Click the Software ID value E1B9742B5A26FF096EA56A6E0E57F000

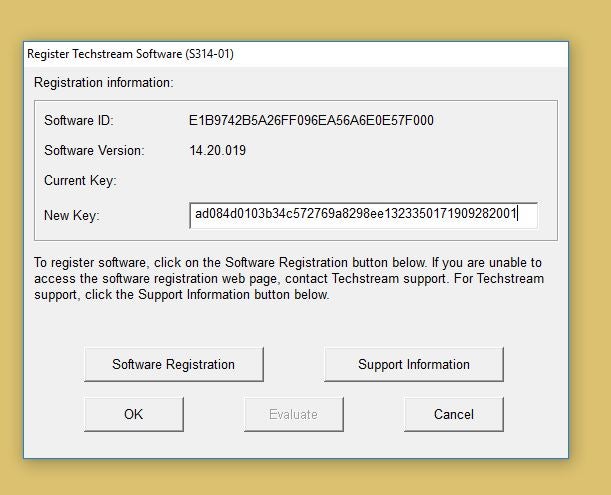click(311, 121)
